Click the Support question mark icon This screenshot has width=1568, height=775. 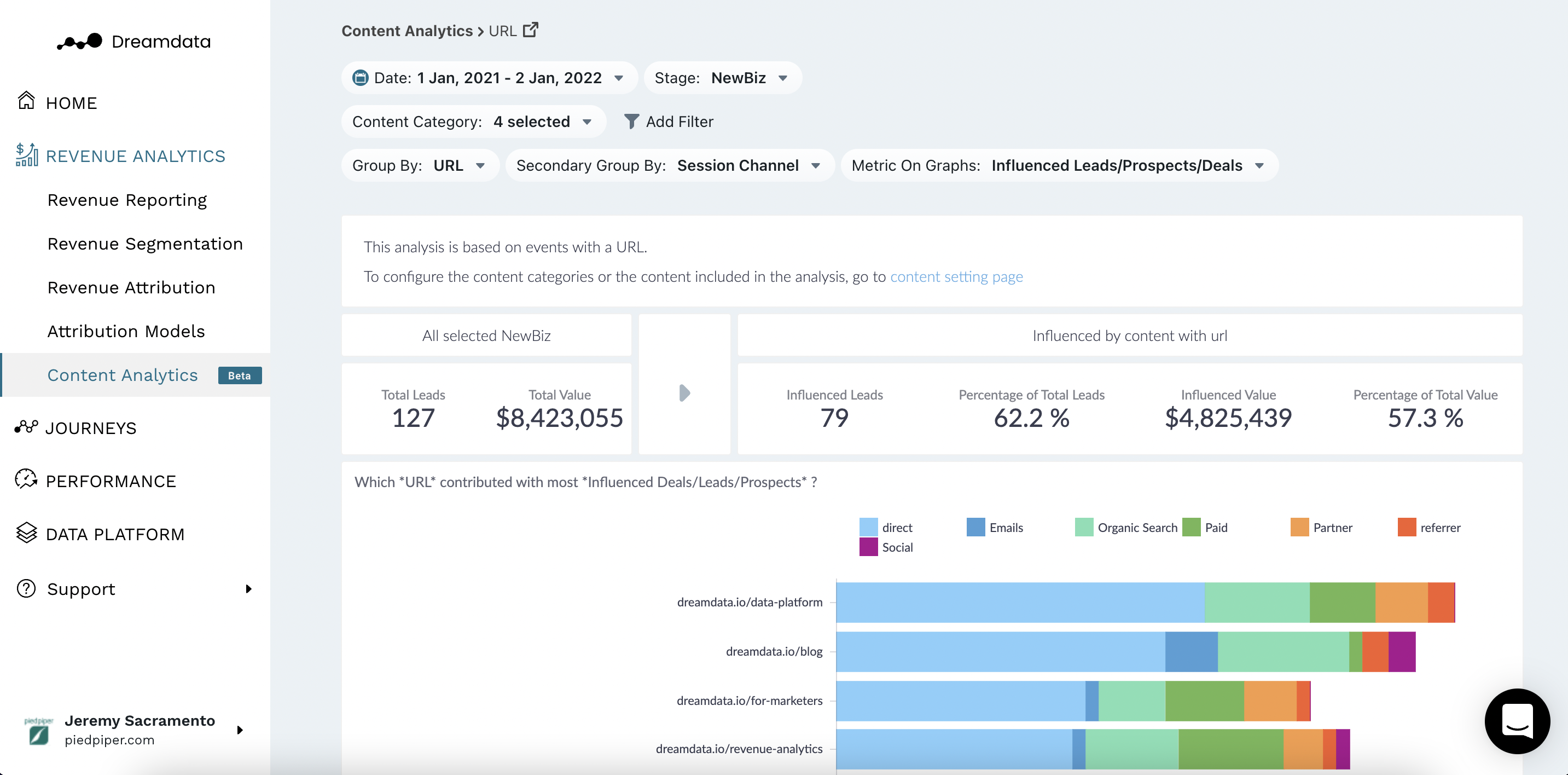26,589
